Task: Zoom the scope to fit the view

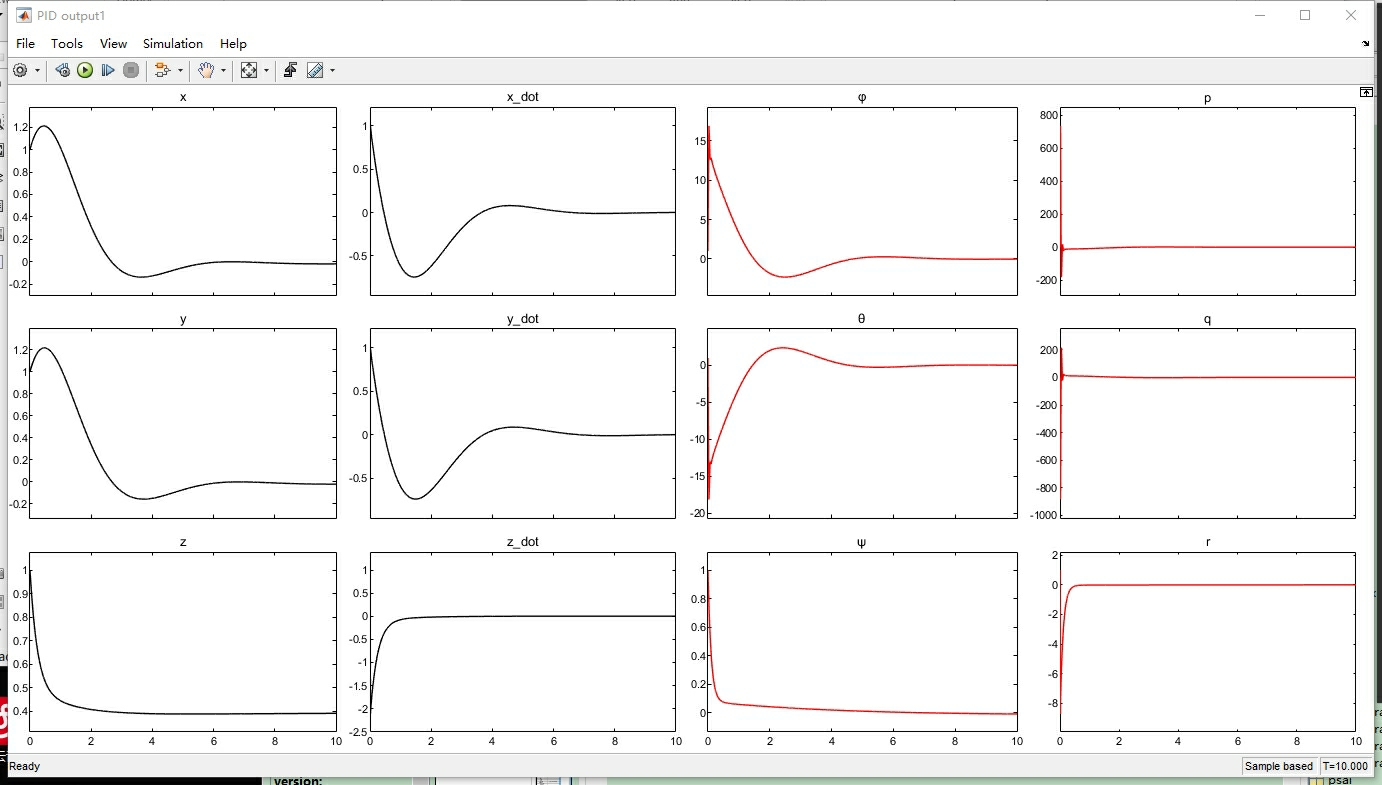Action: 248,70
